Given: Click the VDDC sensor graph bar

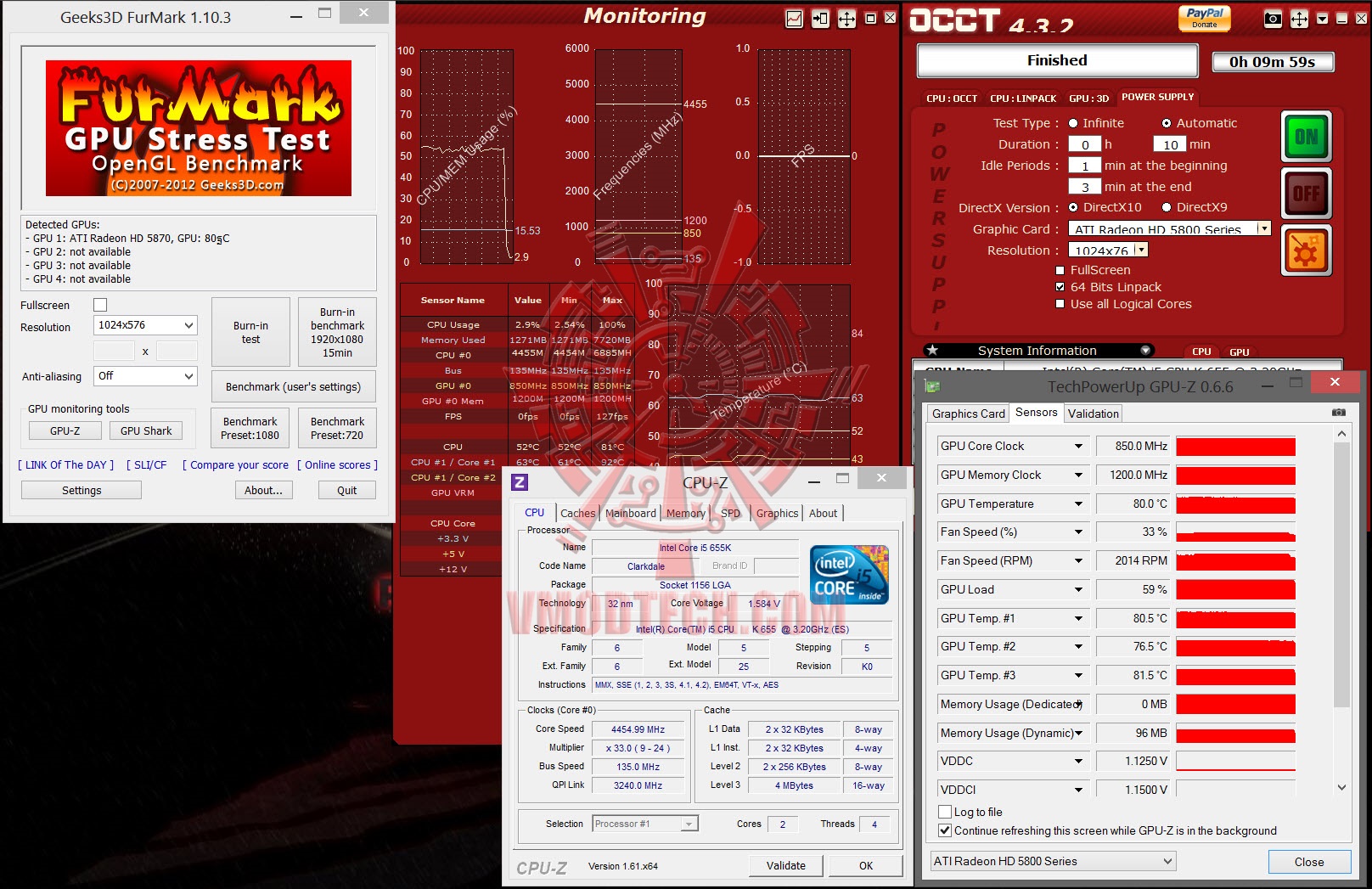Looking at the screenshot, I should [1236, 761].
